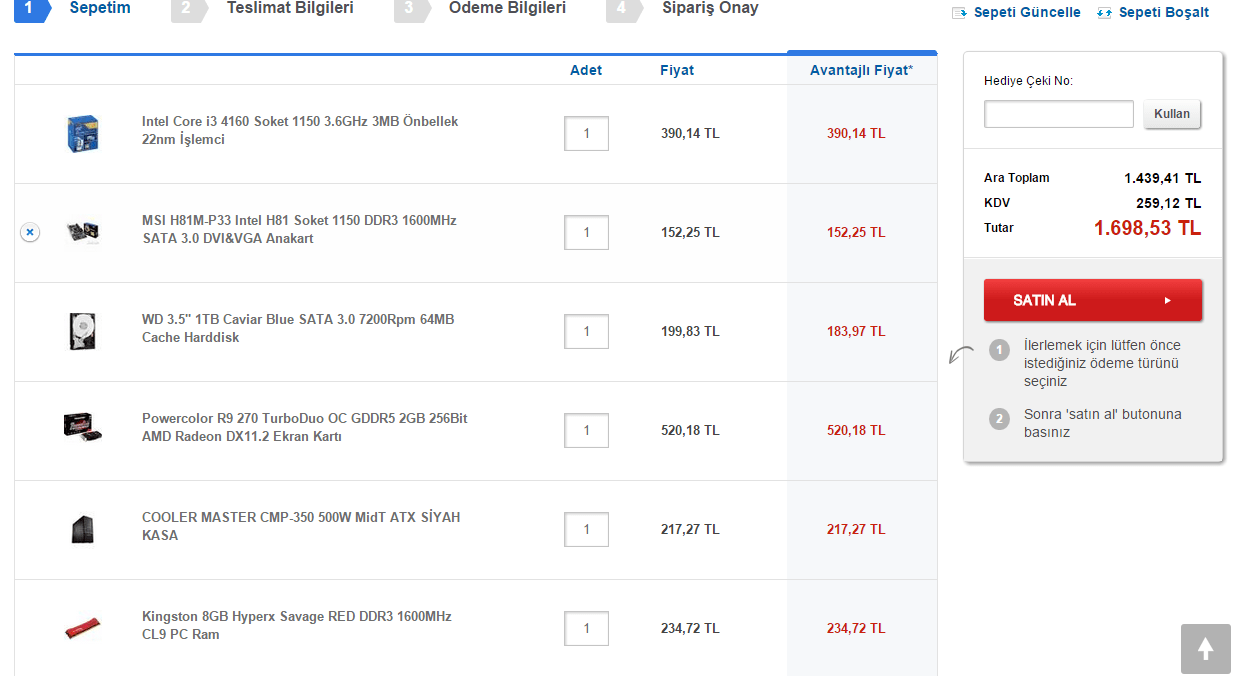The height and width of the screenshot is (676, 1245).
Task: Click the Sepeti Boşalt empty cart link
Action: tap(1163, 13)
